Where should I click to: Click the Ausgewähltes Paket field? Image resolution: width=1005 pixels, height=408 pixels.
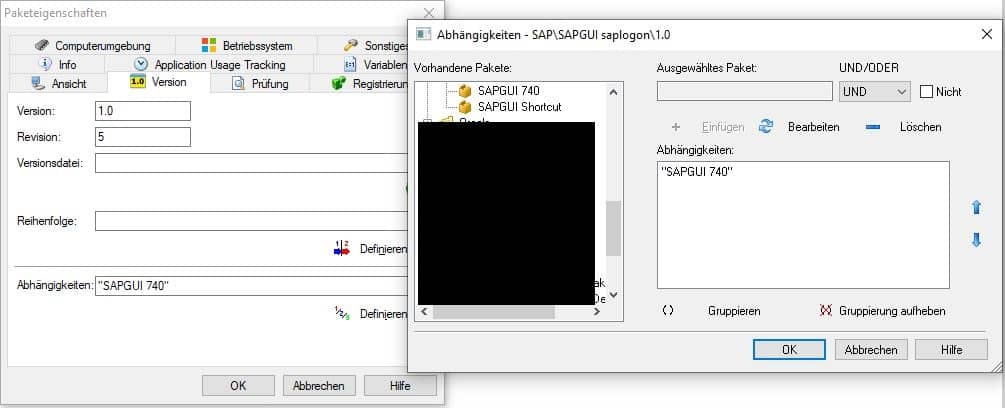[x=745, y=92]
